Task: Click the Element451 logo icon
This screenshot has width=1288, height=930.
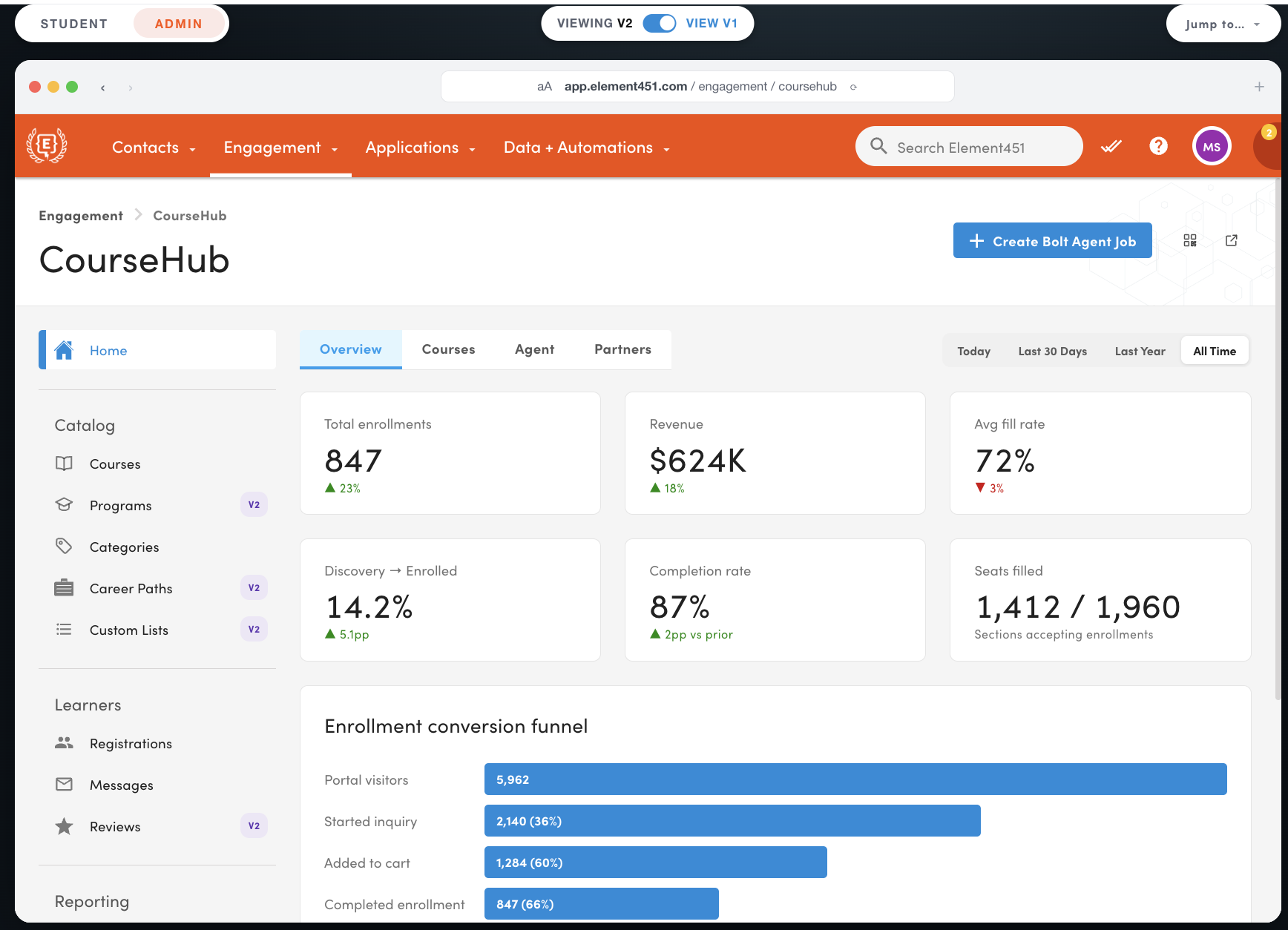Action: point(47,145)
